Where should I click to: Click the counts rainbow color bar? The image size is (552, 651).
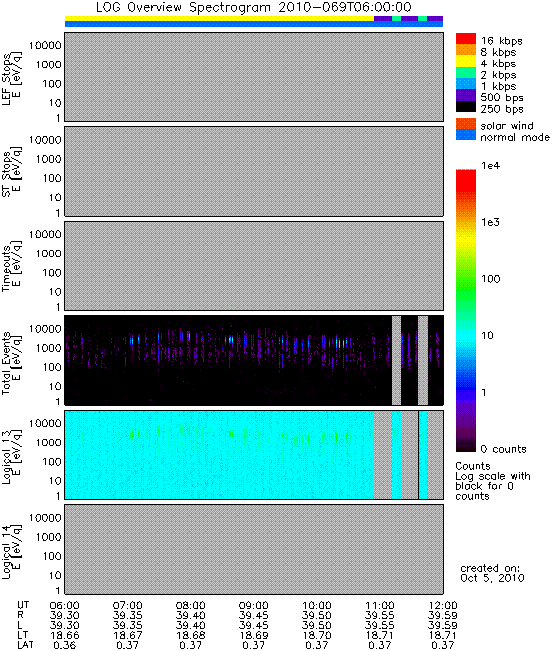click(x=466, y=311)
